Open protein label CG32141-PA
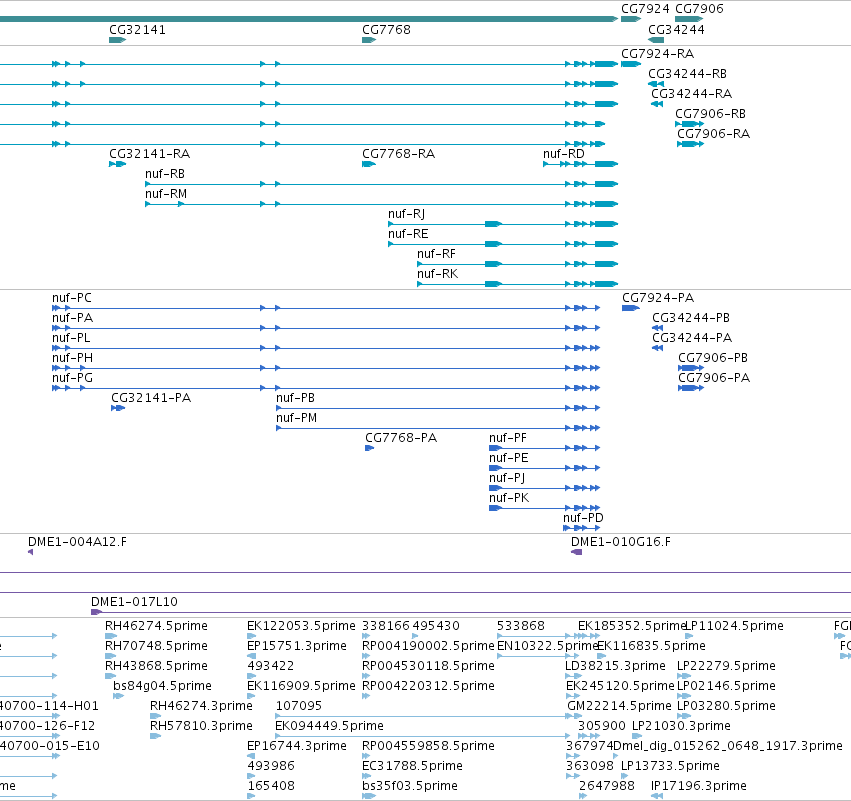The height and width of the screenshot is (801, 851). point(151,398)
